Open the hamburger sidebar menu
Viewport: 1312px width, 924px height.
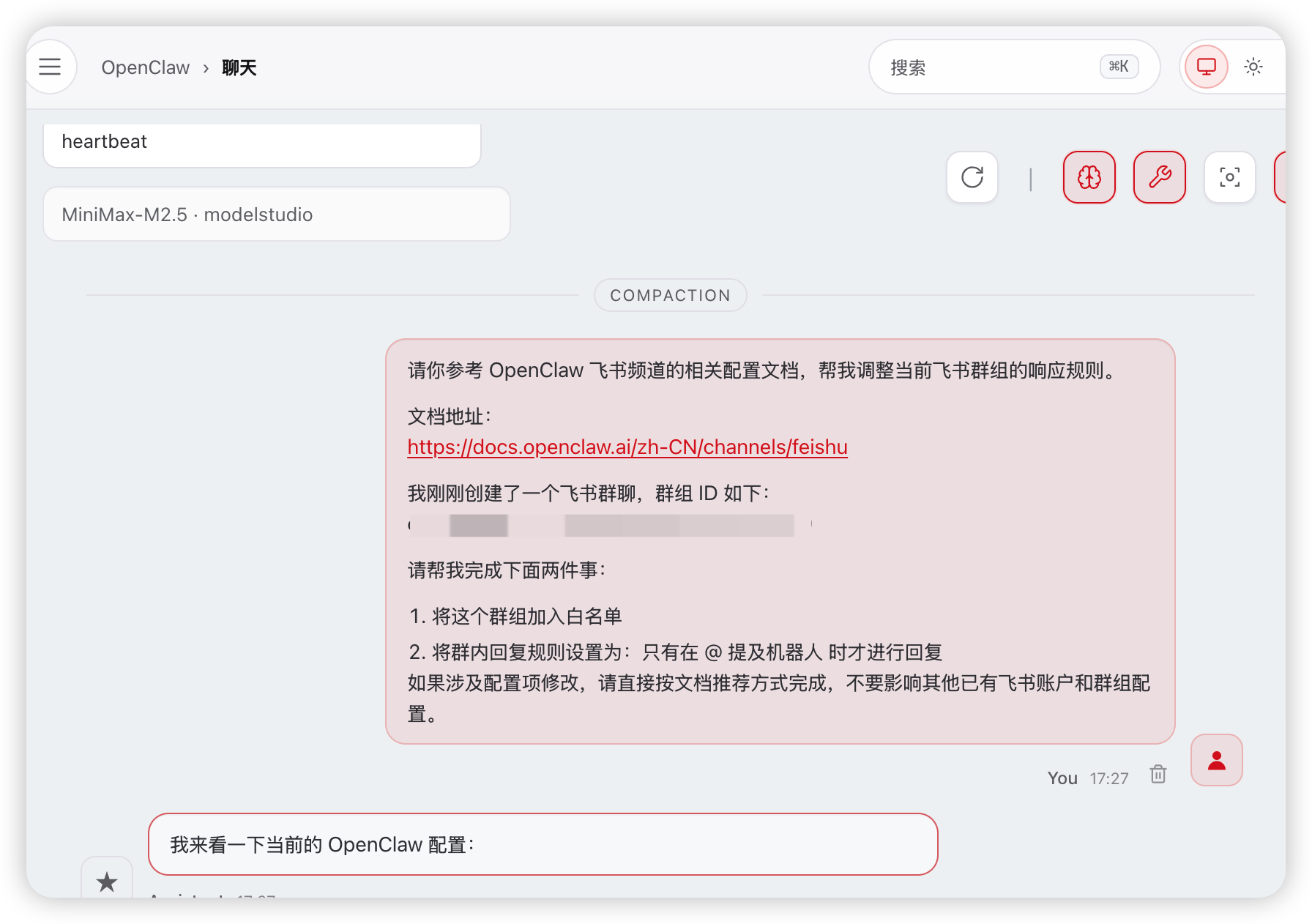pyautogui.click(x=50, y=67)
